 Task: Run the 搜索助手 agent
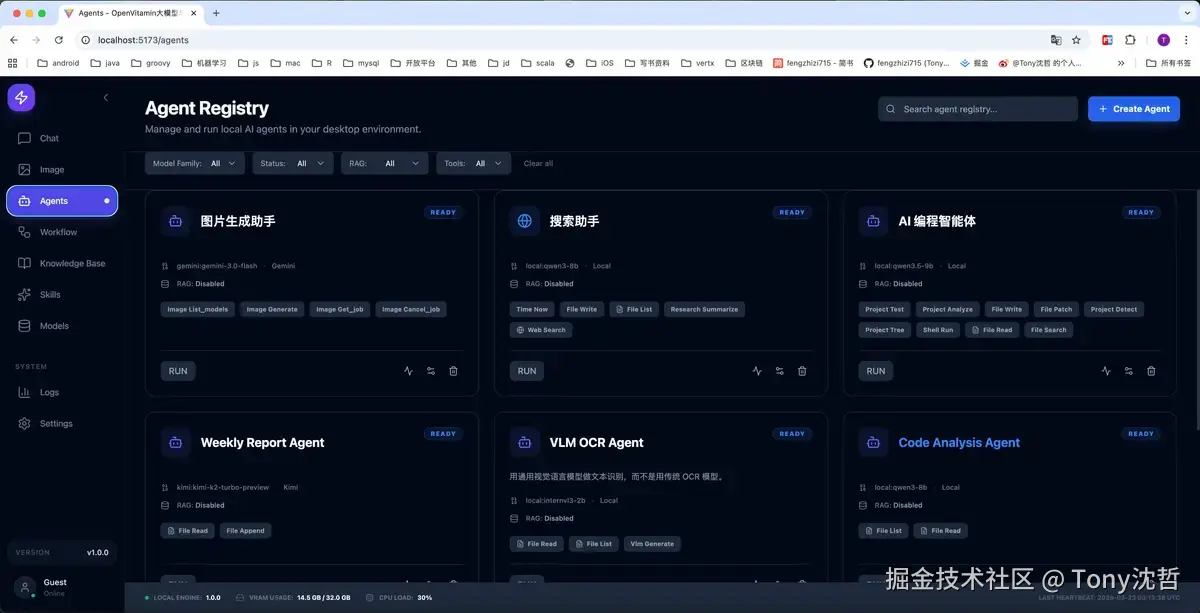[x=527, y=371]
